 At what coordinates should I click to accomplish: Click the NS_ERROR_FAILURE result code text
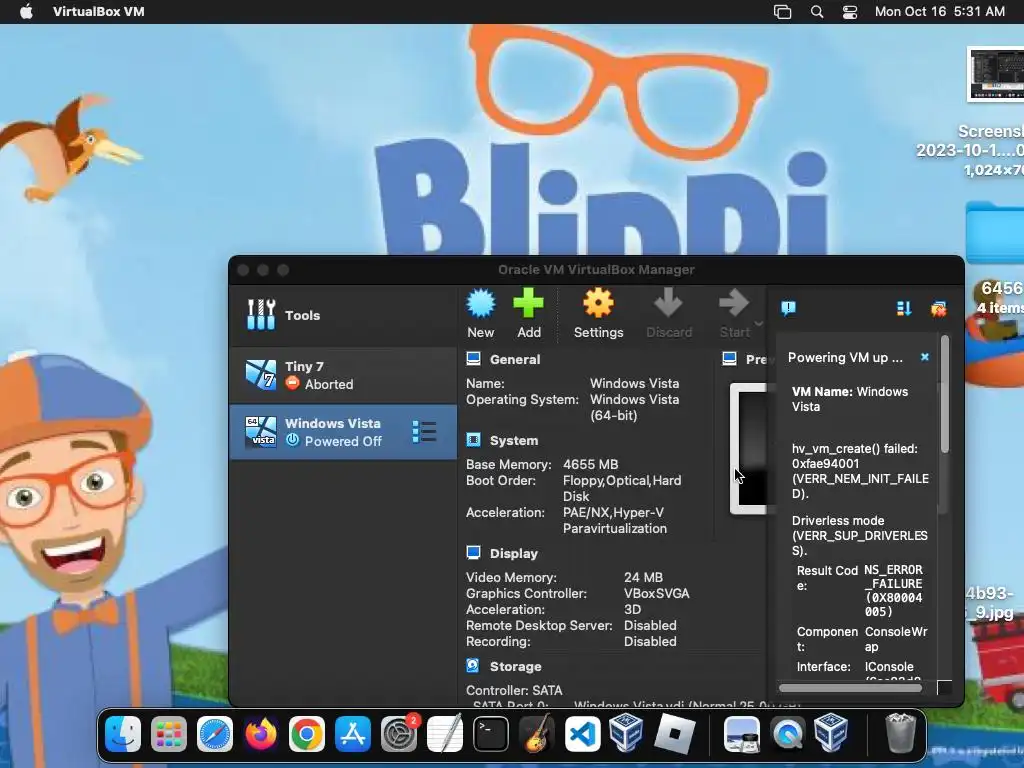click(893, 591)
